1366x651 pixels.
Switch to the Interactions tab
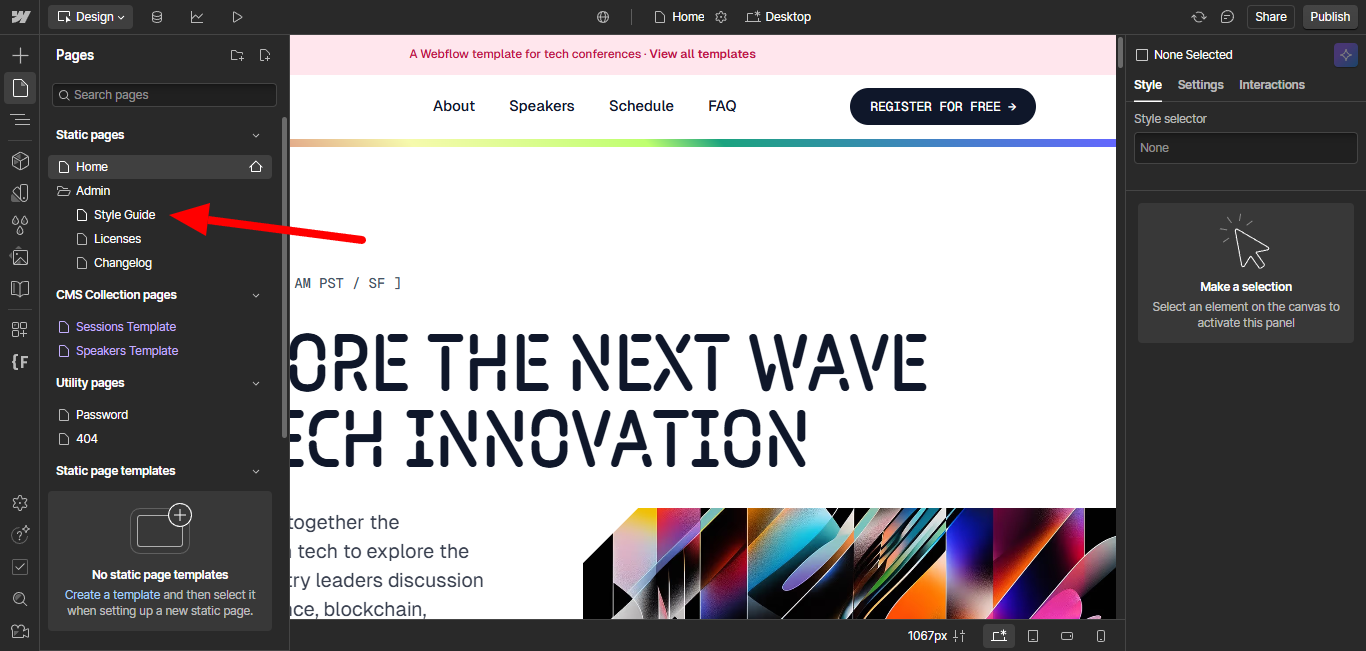click(1272, 85)
